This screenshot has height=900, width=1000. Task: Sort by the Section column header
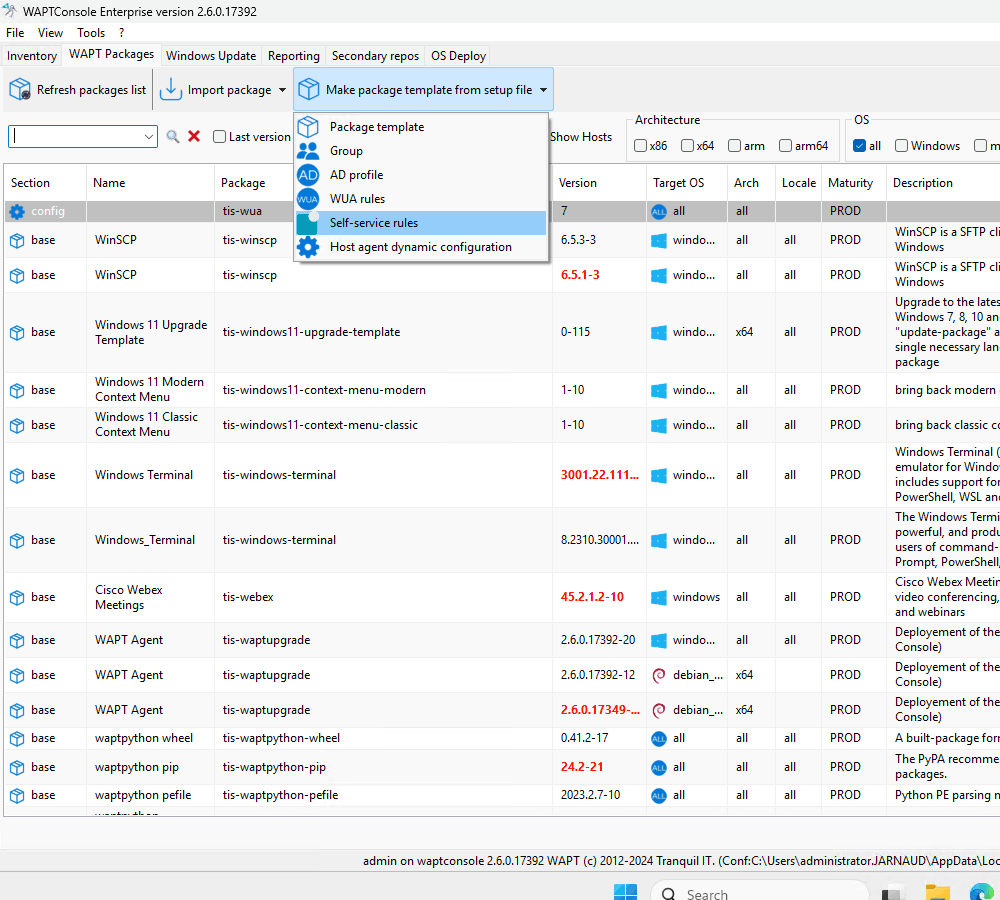pyautogui.click(x=45, y=183)
